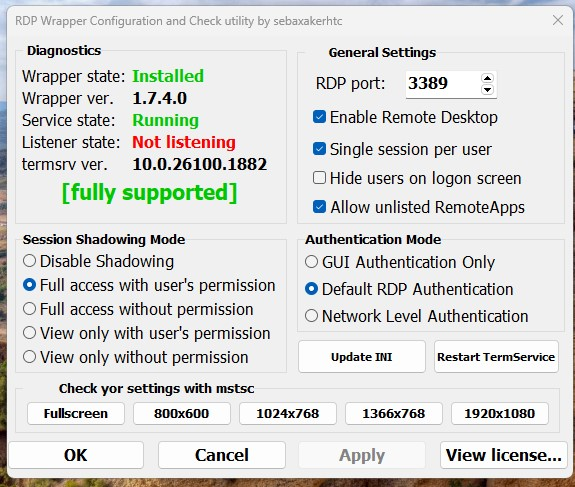Screen dimensions: 575x487
Task: Test connection at 1920x1080
Action: point(500,414)
